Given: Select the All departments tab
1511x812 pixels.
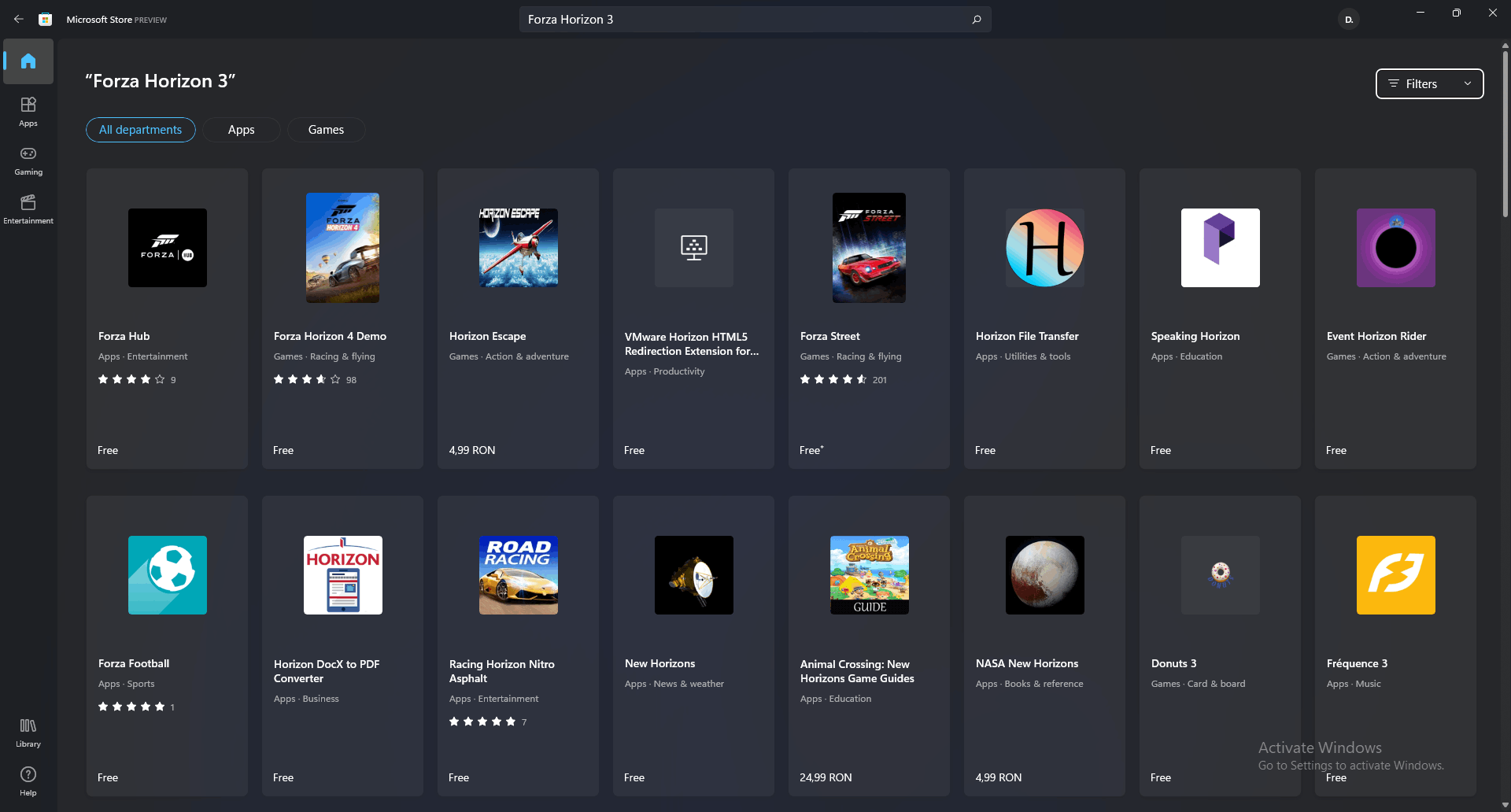Looking at the screenshot, I should coord(141,130).
